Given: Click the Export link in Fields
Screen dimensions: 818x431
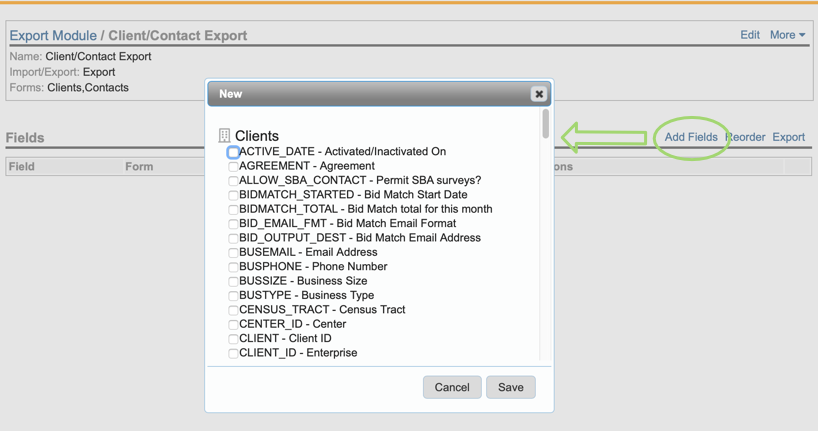Looking at the screenshot, I should point(788,137).
